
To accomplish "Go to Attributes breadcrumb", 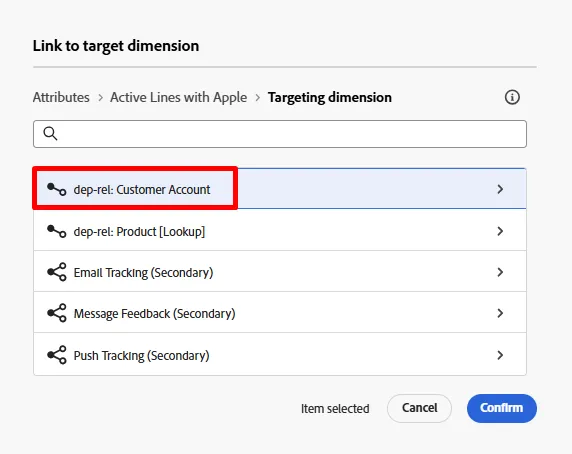I will click(61, 97).
